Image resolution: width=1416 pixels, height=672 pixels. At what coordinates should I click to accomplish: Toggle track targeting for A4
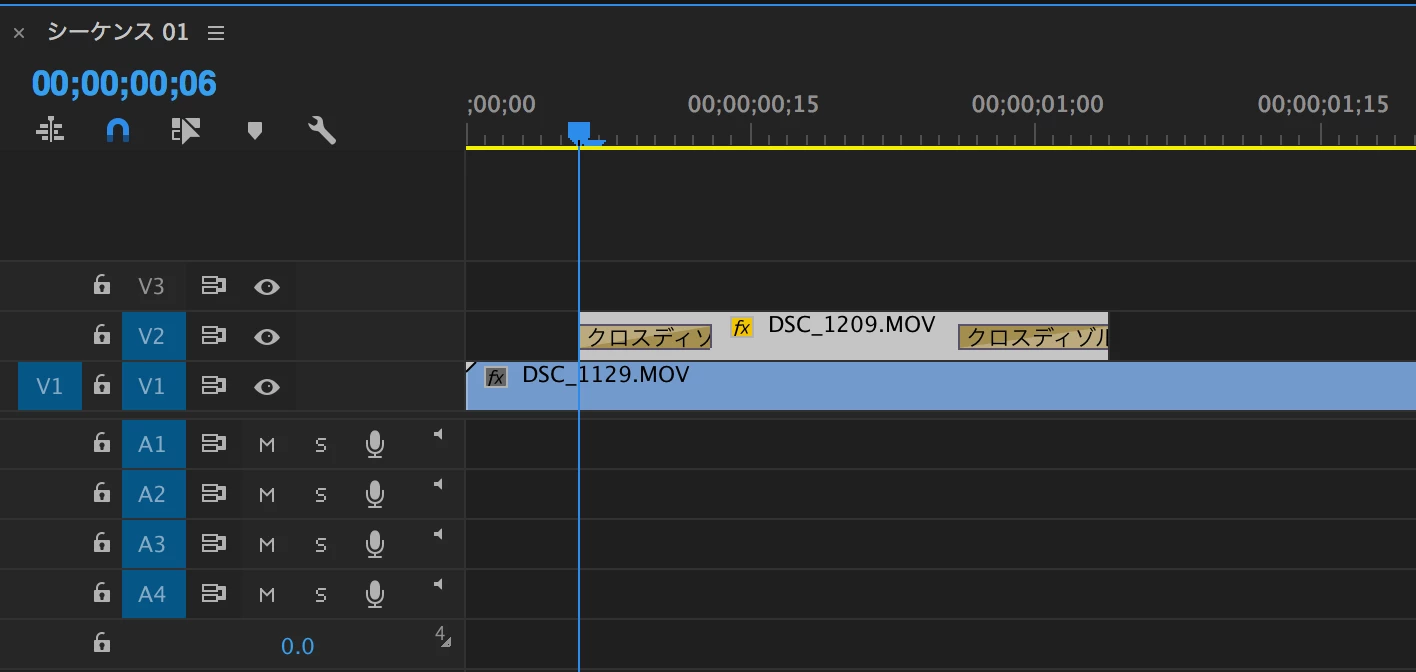pyautogui.click(x=154, y=594)
